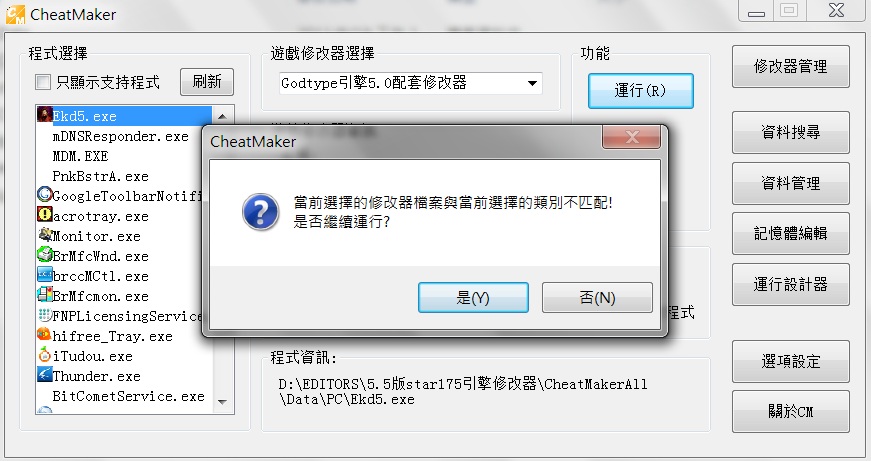Toggle 只顯示支持程式 checkbox
Viewport: 871px width, 461px height.
coord(43,82)
